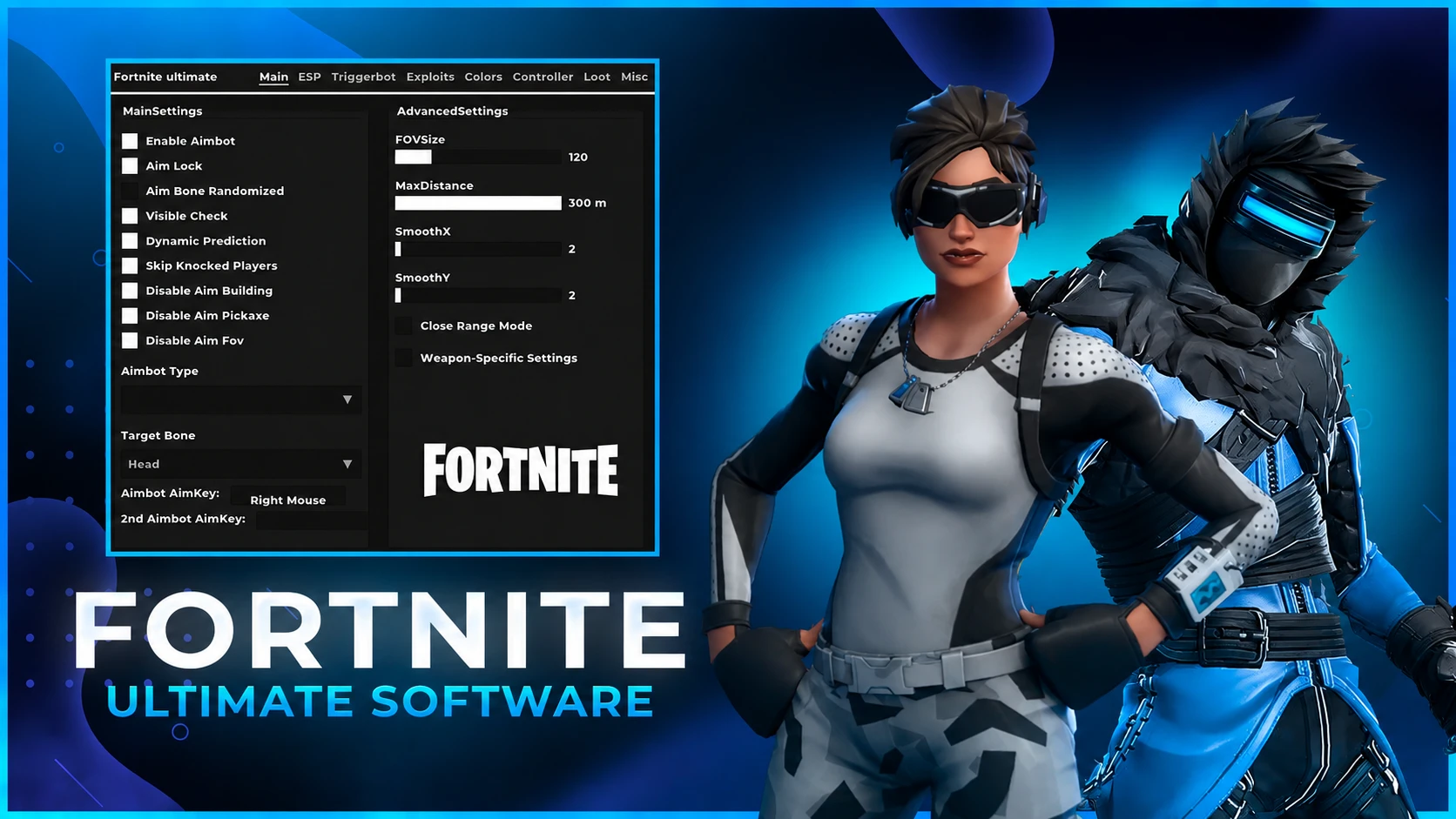Click the "Fortnite ultimate" window title

click(x=165, y=77)
